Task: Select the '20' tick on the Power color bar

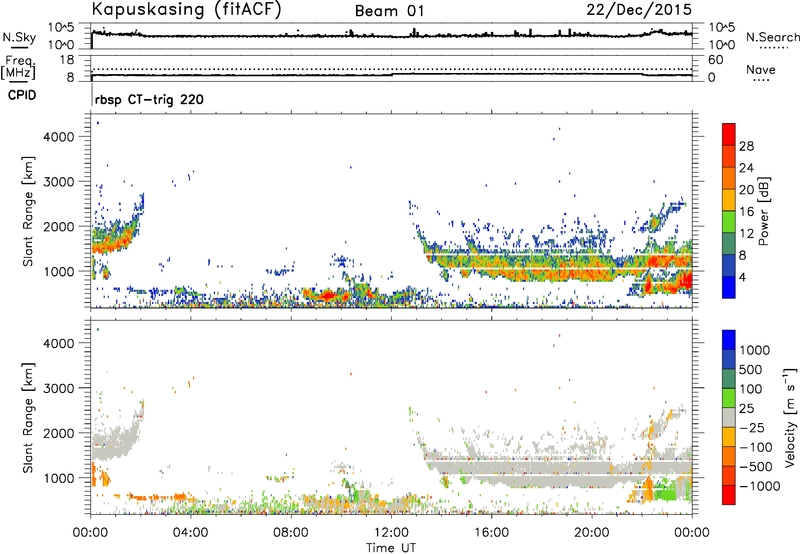Action: point(746,190)
